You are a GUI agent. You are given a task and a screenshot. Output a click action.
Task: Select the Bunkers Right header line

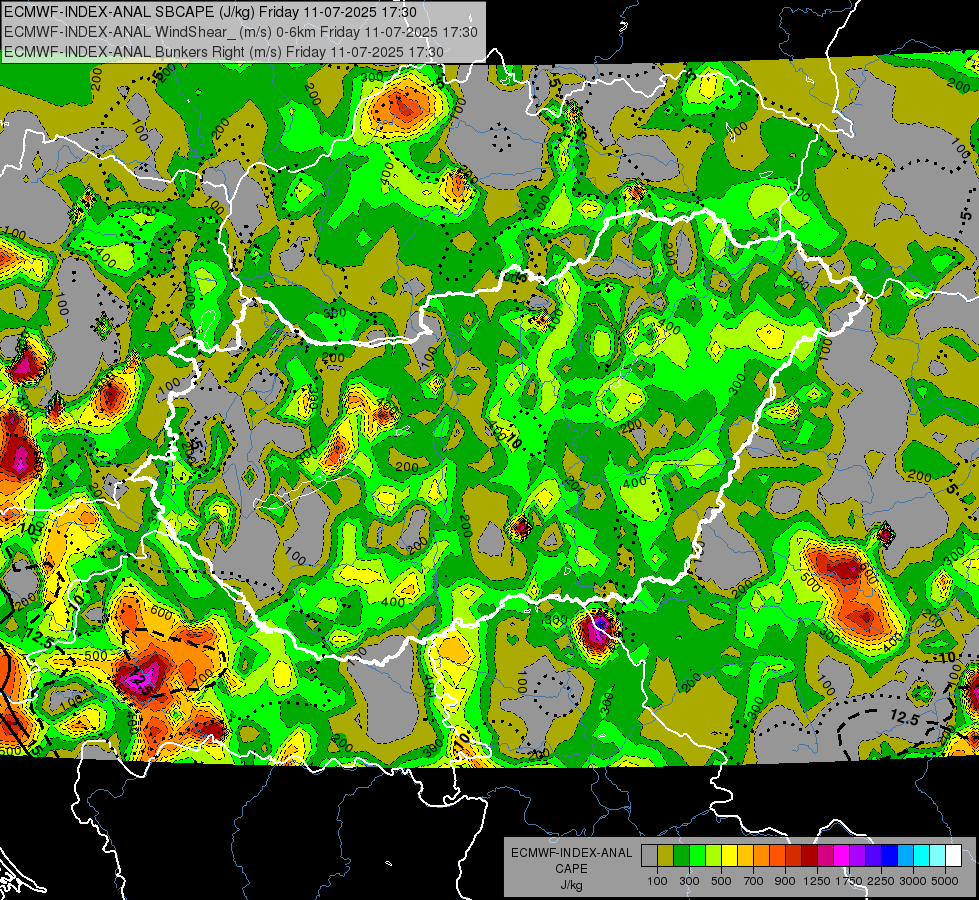tap(224, 52)
